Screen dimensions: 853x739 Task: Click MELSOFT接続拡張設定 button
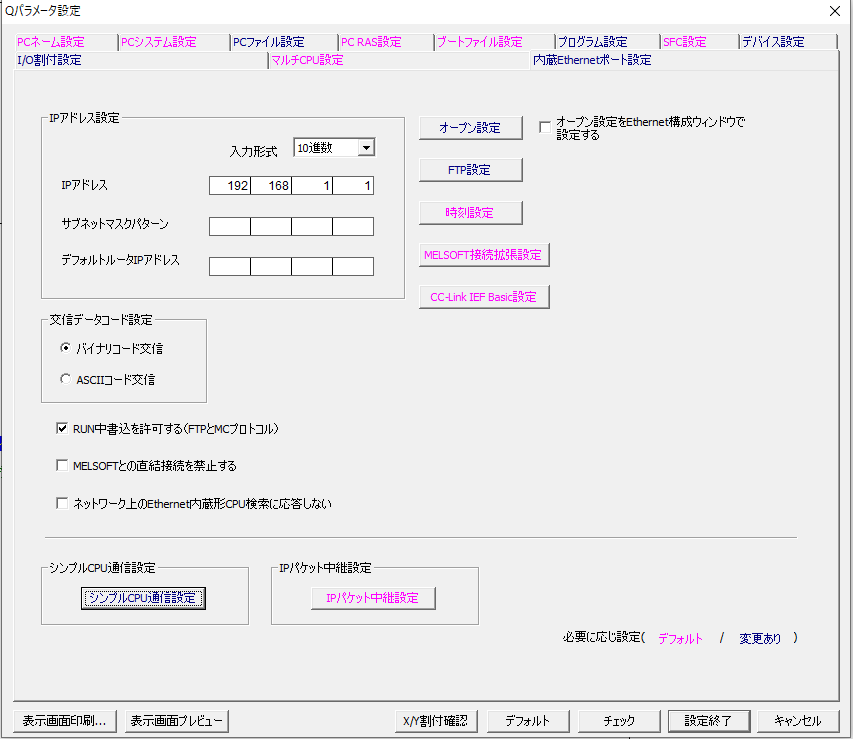pos(484,254)
